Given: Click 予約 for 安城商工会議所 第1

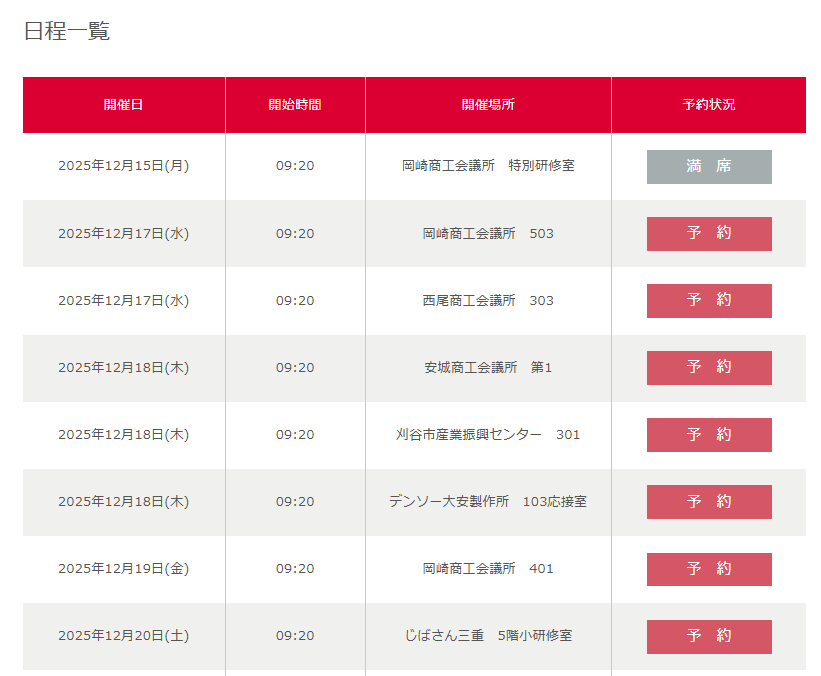Looking at the screenshot, I should tap(708, 367).
